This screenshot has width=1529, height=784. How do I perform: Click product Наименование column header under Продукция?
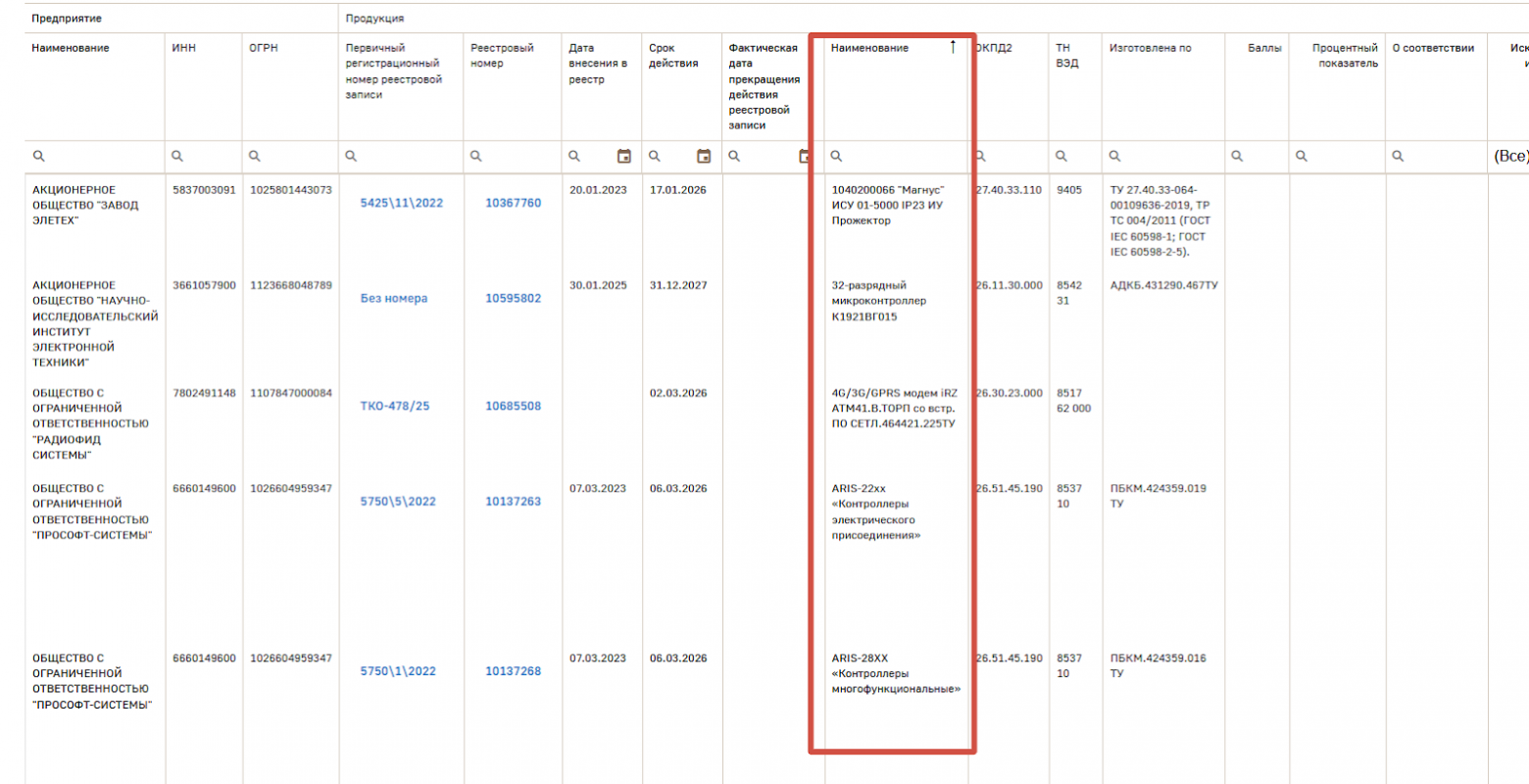point(869,48)
